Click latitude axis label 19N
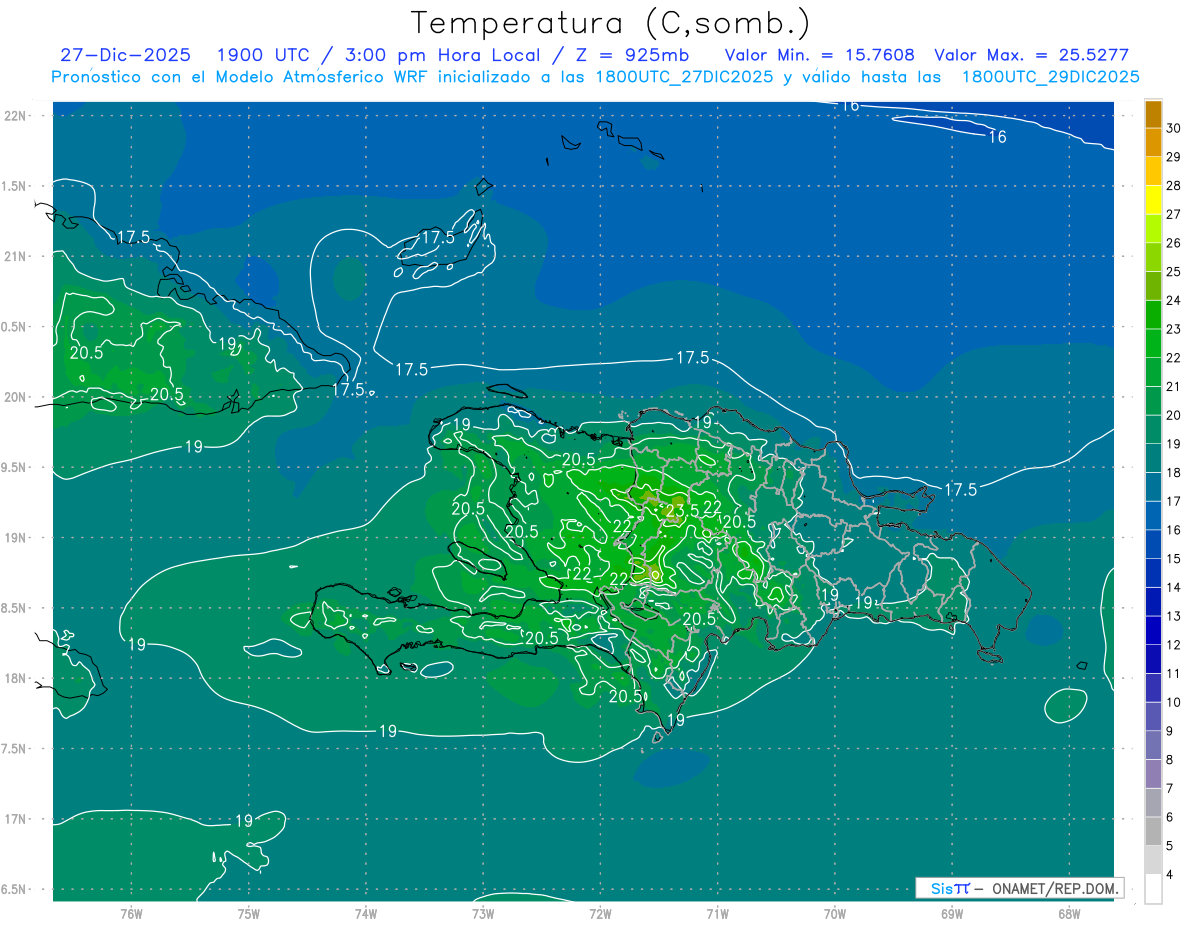 coord(15,537)
